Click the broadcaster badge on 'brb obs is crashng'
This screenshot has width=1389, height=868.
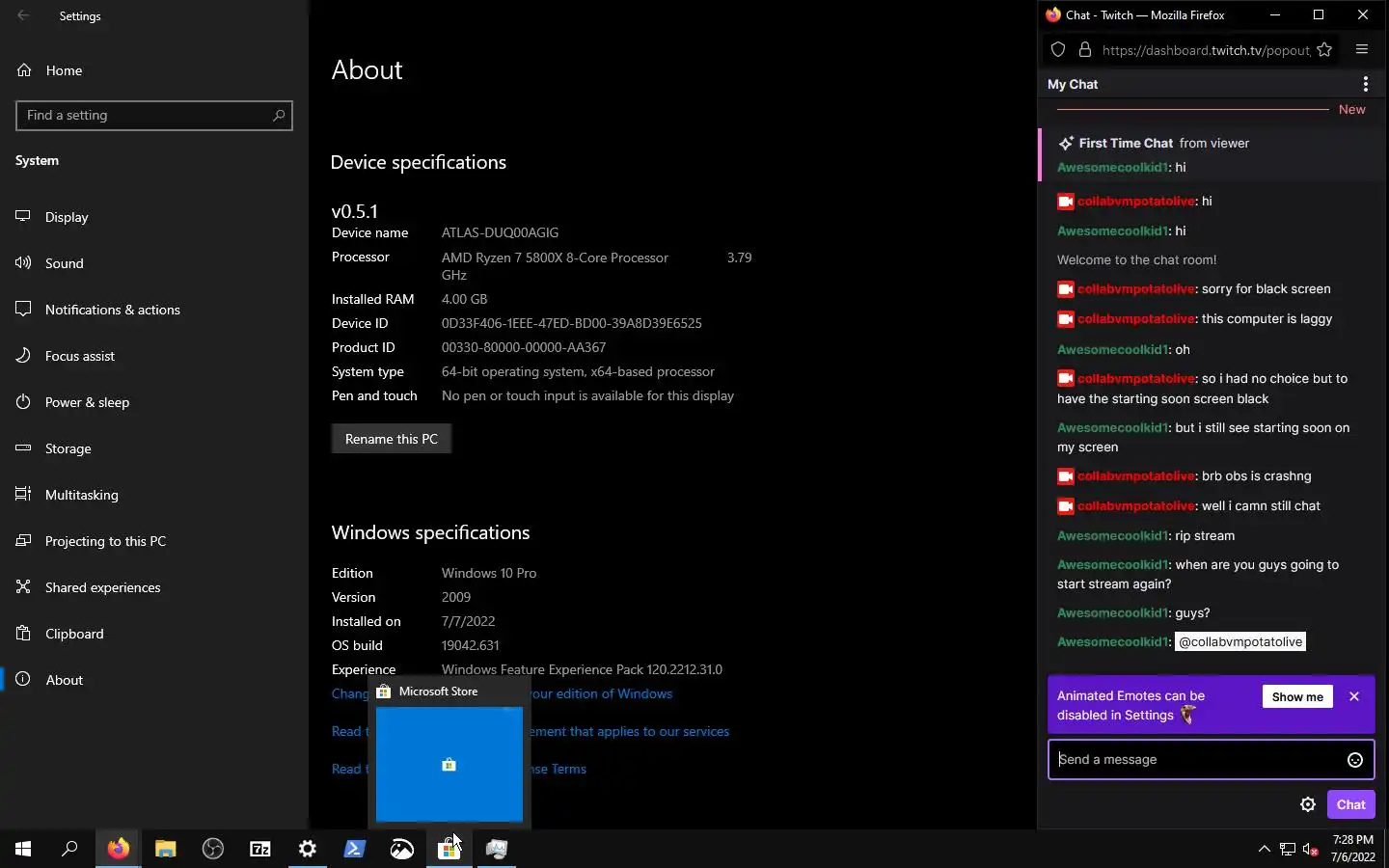click(1066, 476)
